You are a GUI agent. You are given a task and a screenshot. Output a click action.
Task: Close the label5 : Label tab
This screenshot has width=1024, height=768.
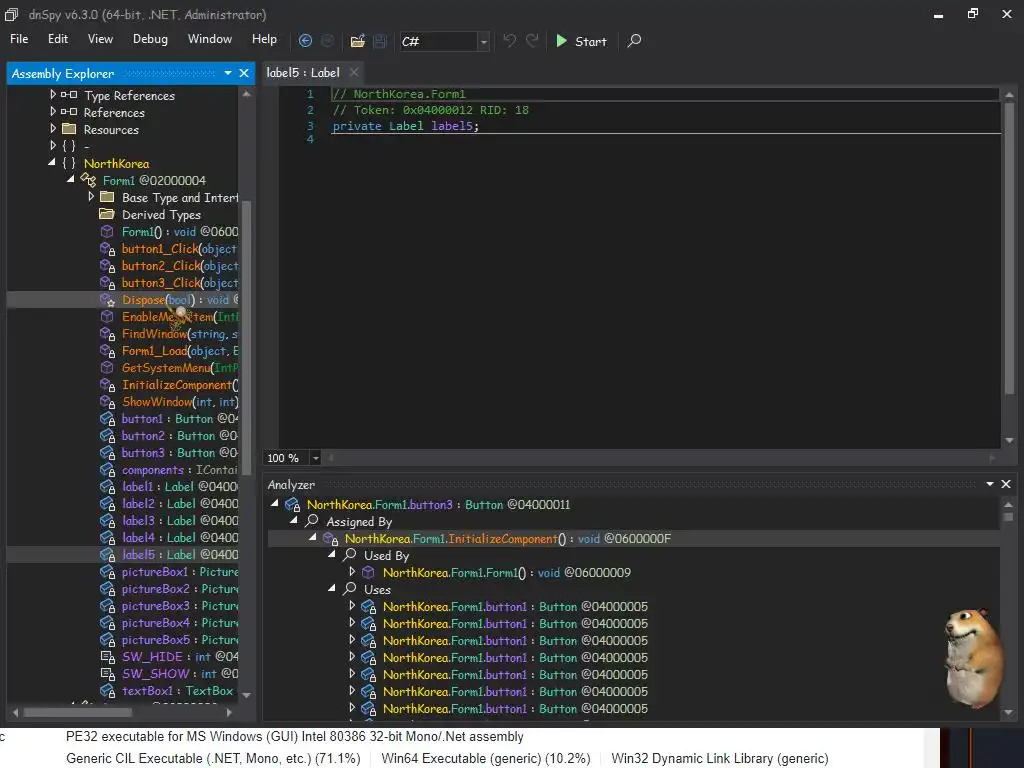click(354, 72)
